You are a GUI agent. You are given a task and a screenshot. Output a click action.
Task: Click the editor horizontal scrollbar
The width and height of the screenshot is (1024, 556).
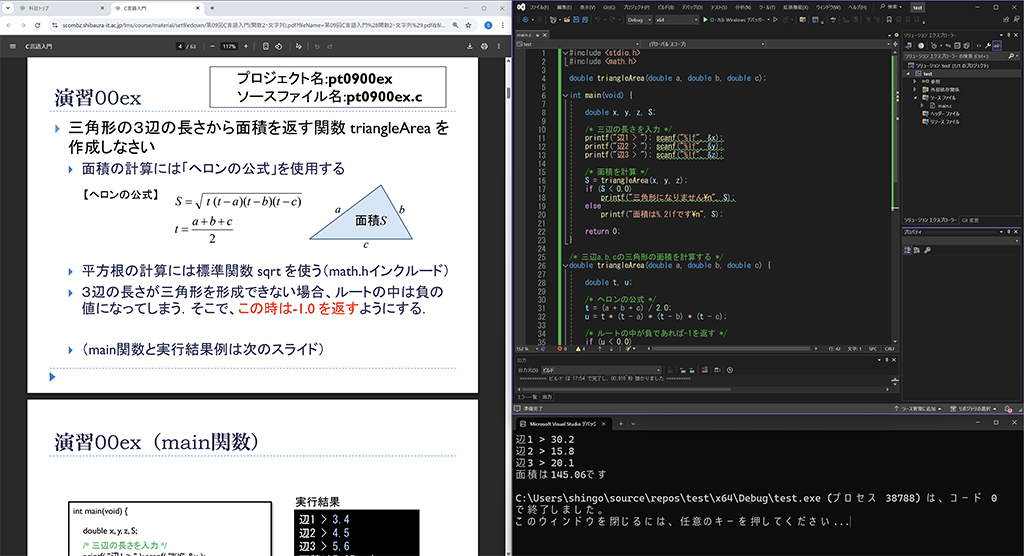click(x=731, y=349)
